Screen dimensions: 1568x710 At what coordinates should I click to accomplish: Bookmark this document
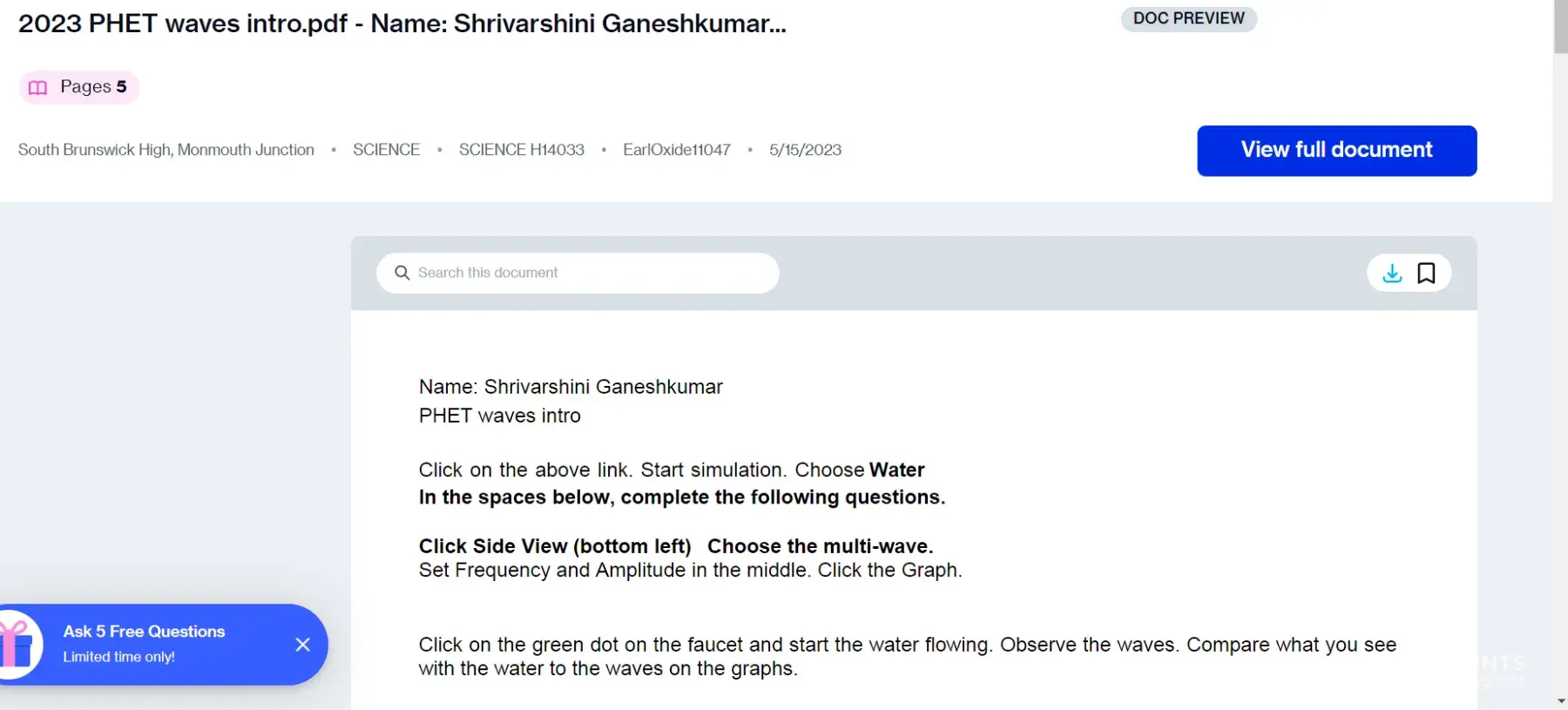tap(1426, 274)
